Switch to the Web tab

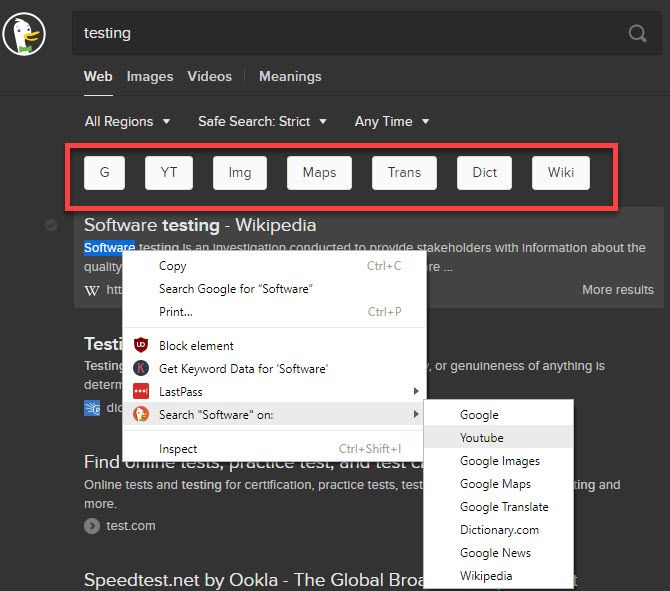(98, 76)
